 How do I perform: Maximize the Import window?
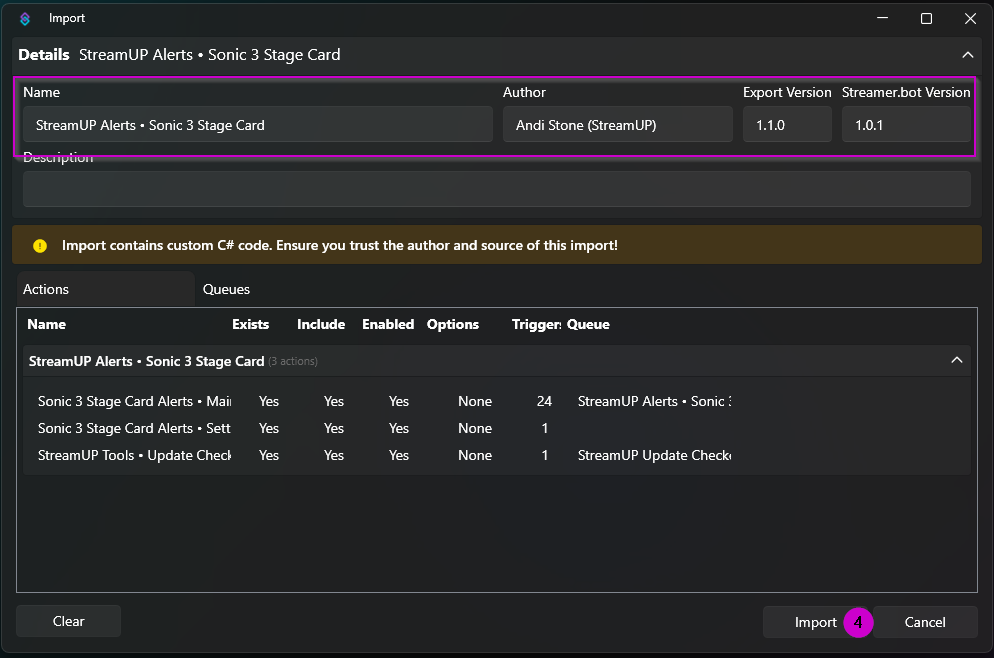[x=926, y=18]
